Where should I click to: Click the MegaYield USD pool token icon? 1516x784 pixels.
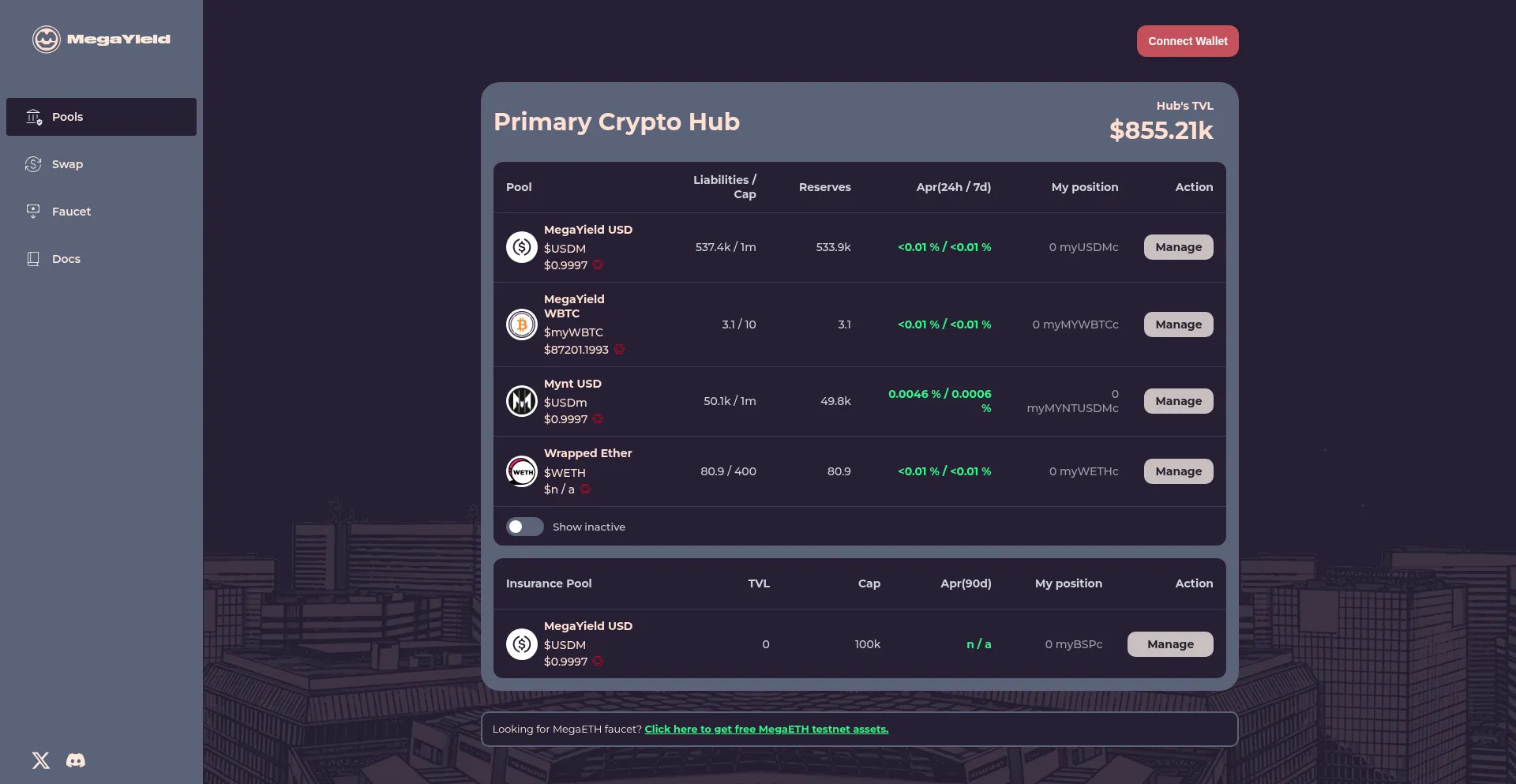[521, 247]
